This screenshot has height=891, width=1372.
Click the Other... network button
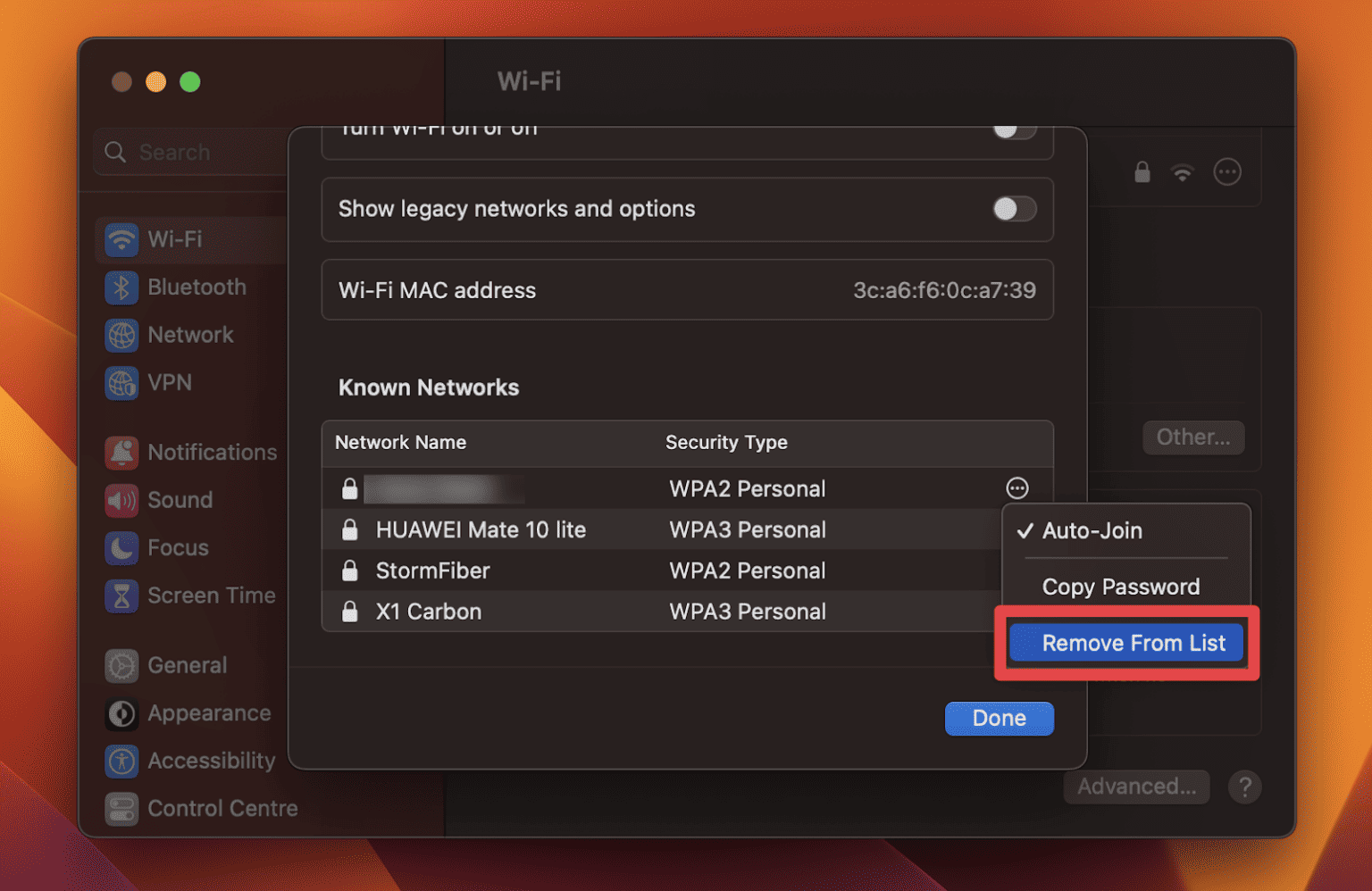pyautogui.click(x=1193, y=437)
